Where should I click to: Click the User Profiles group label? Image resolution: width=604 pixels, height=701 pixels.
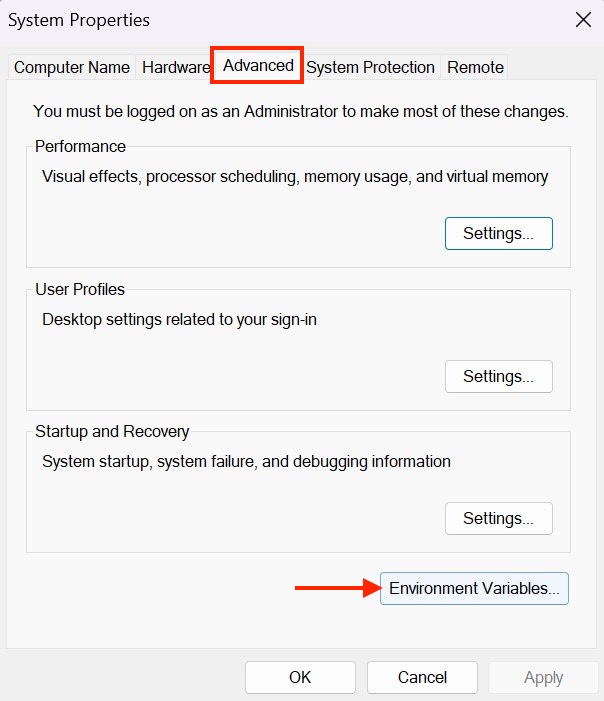click(80, 289)
